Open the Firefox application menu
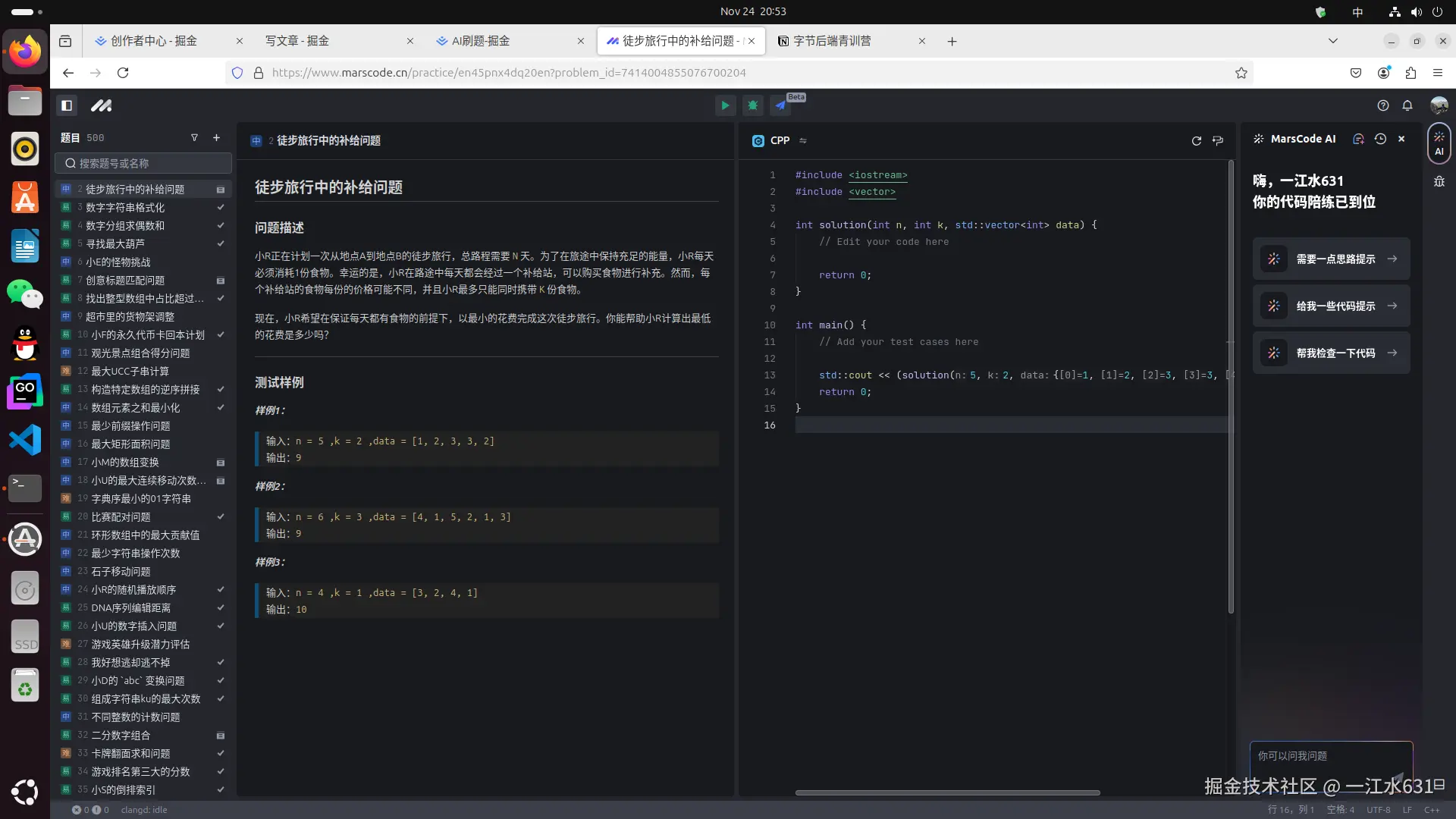 coord(1438,73)
